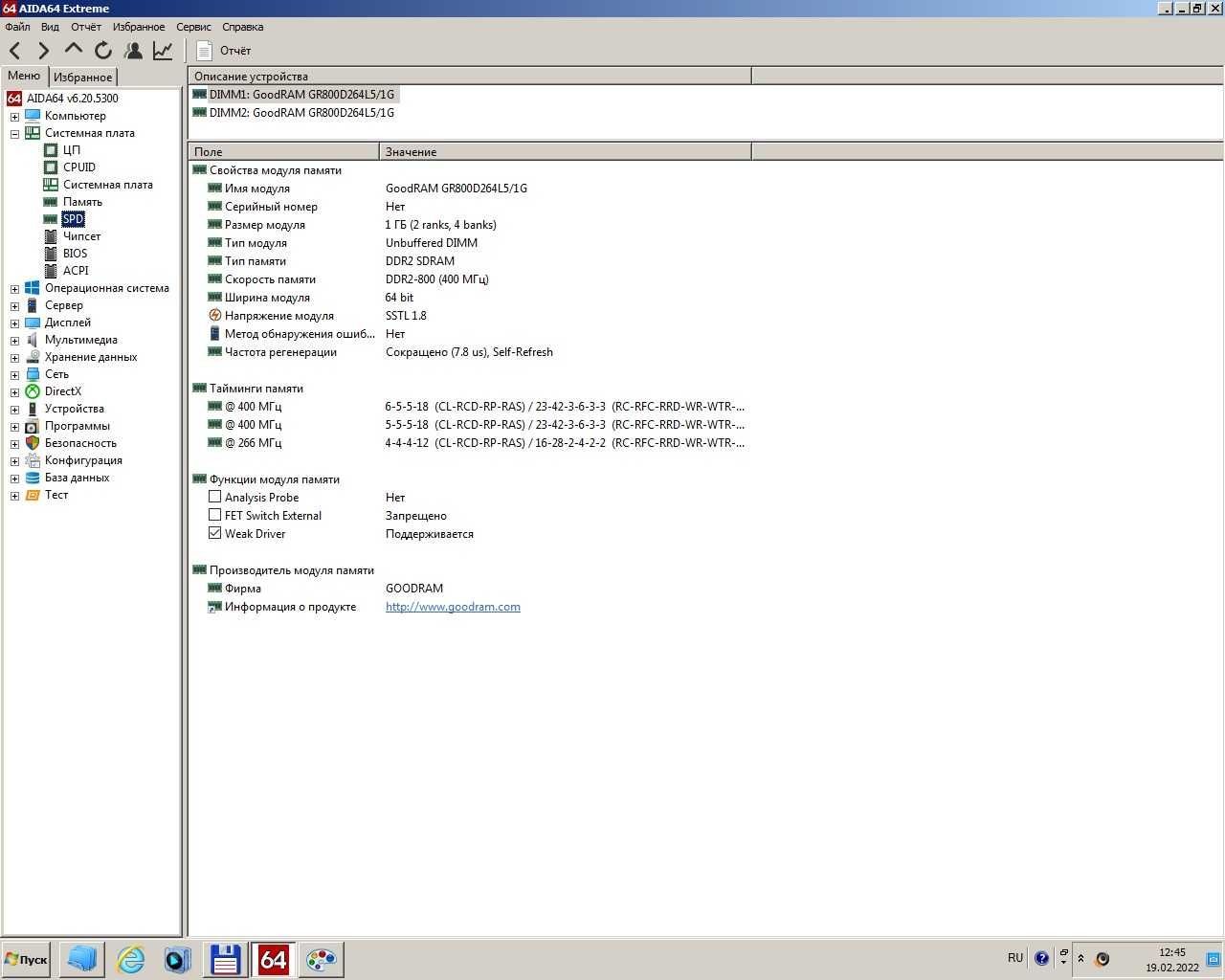The image size is (1225, 980).
Task: Click the Устройства tree item
Action: 74,409
